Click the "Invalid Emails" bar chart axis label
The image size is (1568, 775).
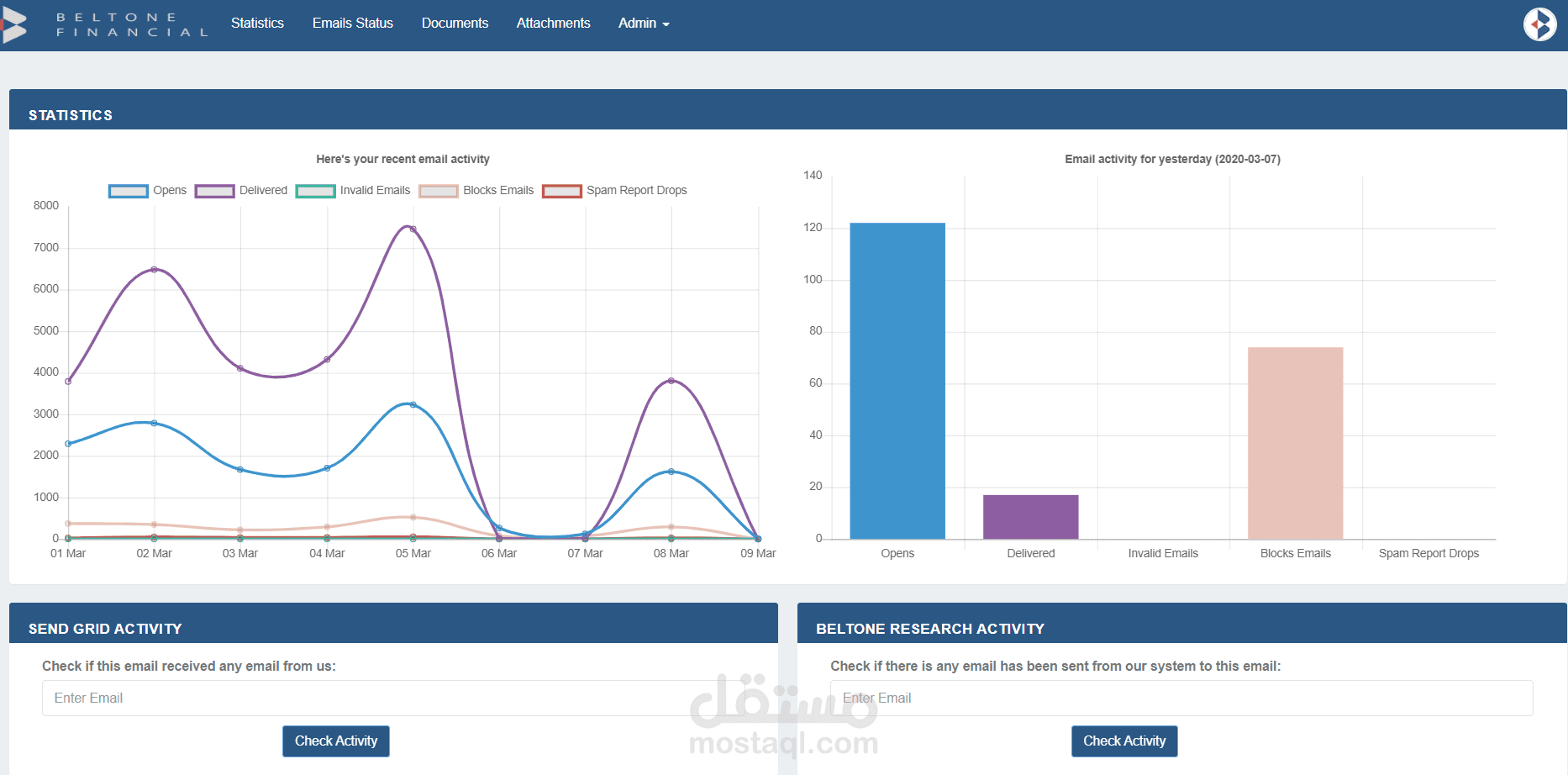(1163, 553)
